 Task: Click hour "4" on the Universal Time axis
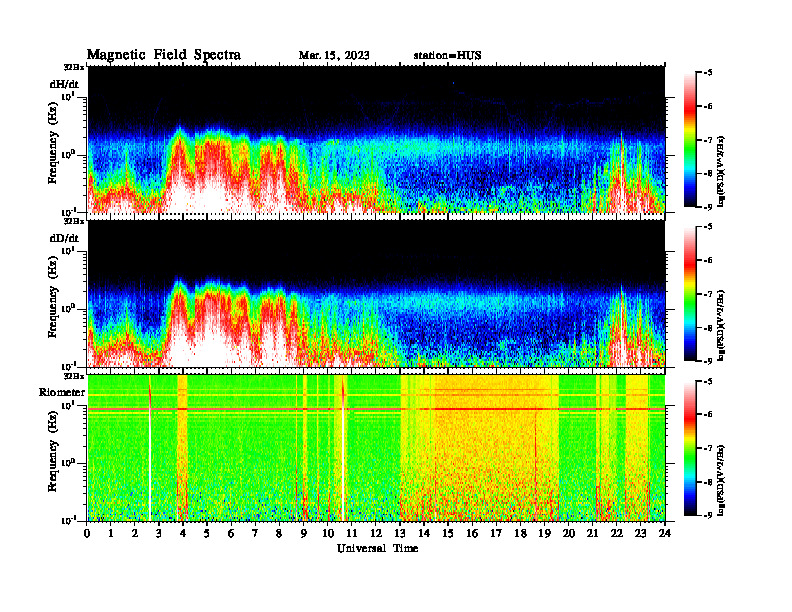(183, 534)
